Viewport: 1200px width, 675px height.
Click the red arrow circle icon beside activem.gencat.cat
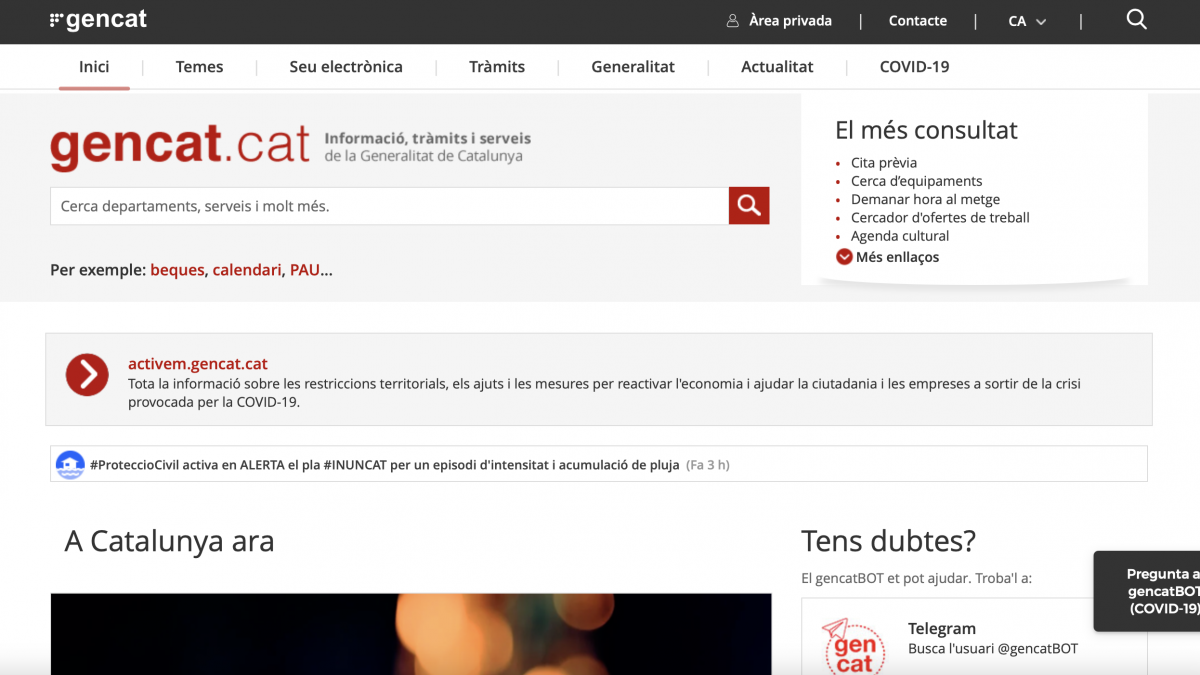(87, 375)
